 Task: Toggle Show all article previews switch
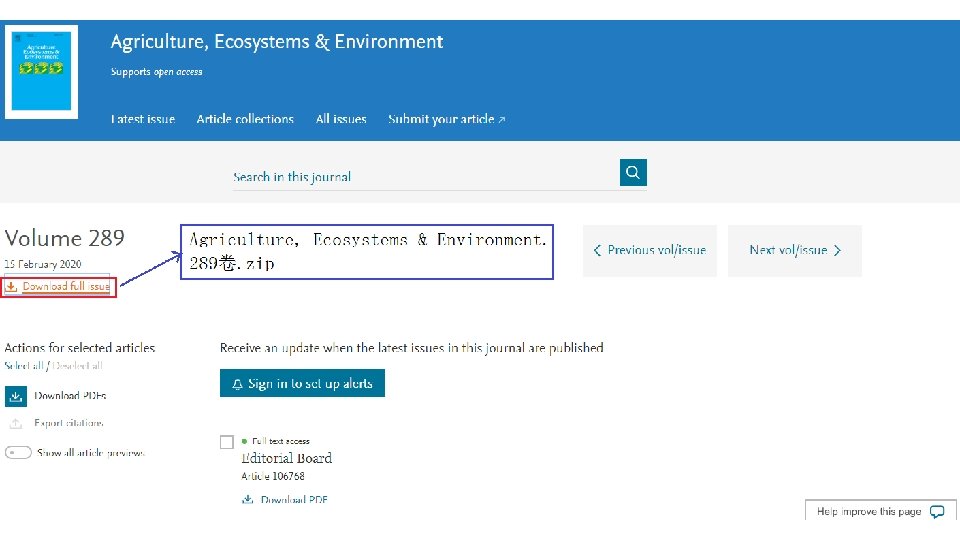[x=18, y=452]
